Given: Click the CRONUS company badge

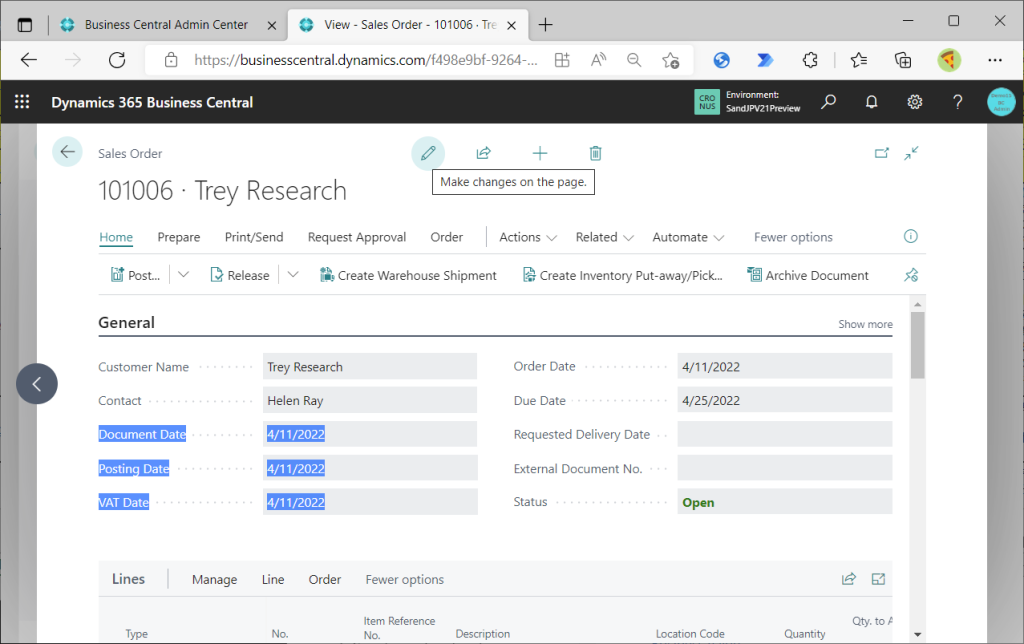Looking at the screenshot, I should pos(707,102).
